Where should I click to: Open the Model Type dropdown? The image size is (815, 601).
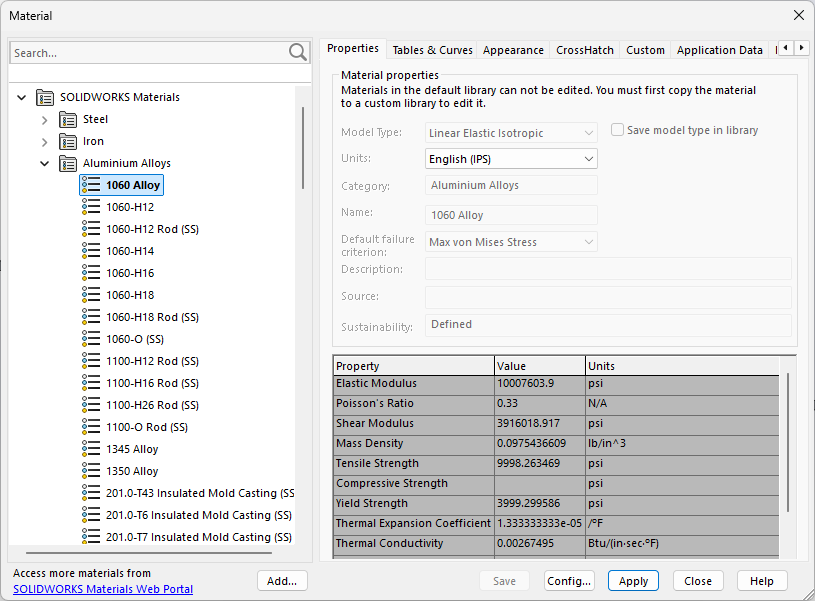[x=511, y=133]
